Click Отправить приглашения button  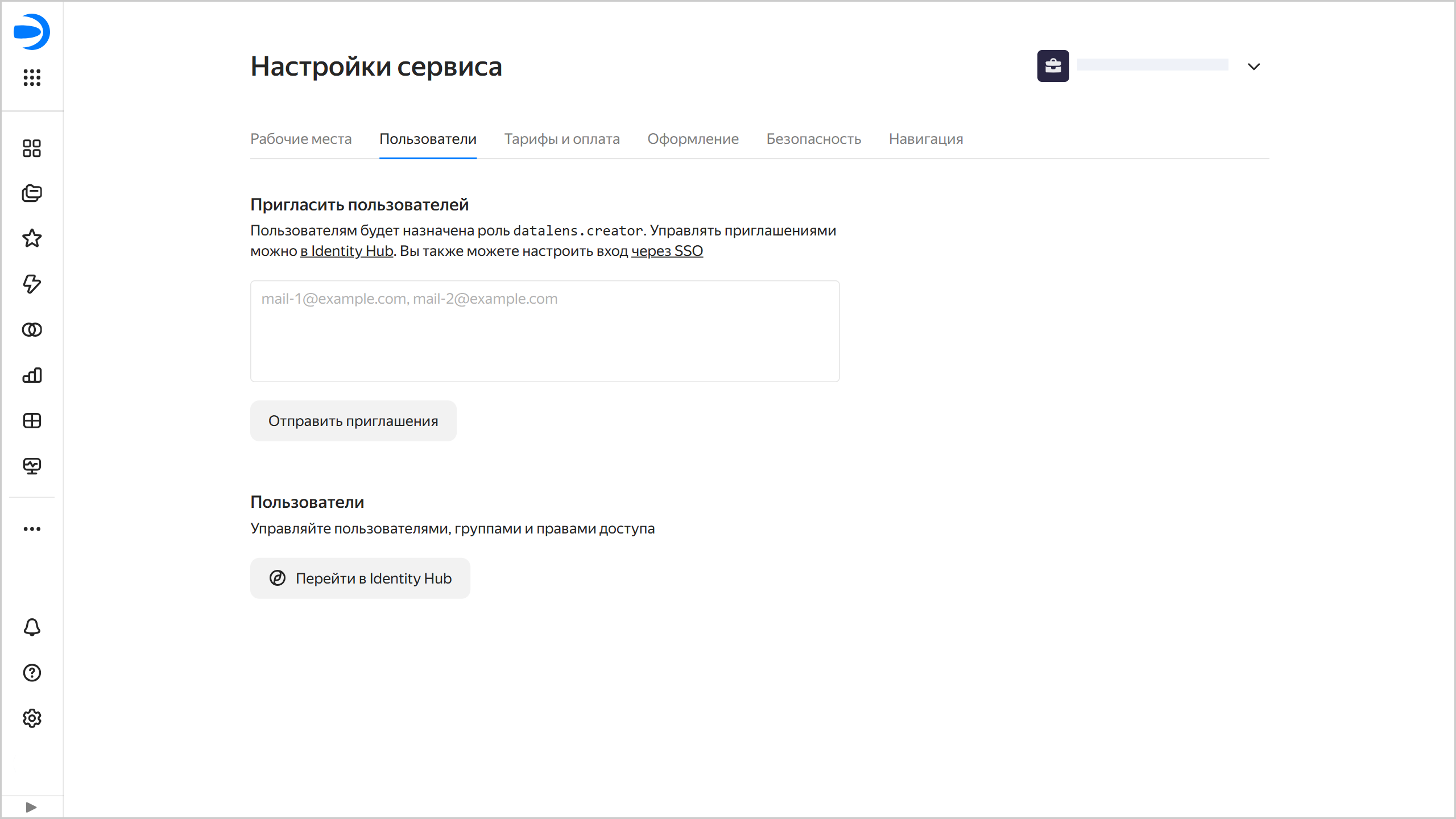click(353, 421)
